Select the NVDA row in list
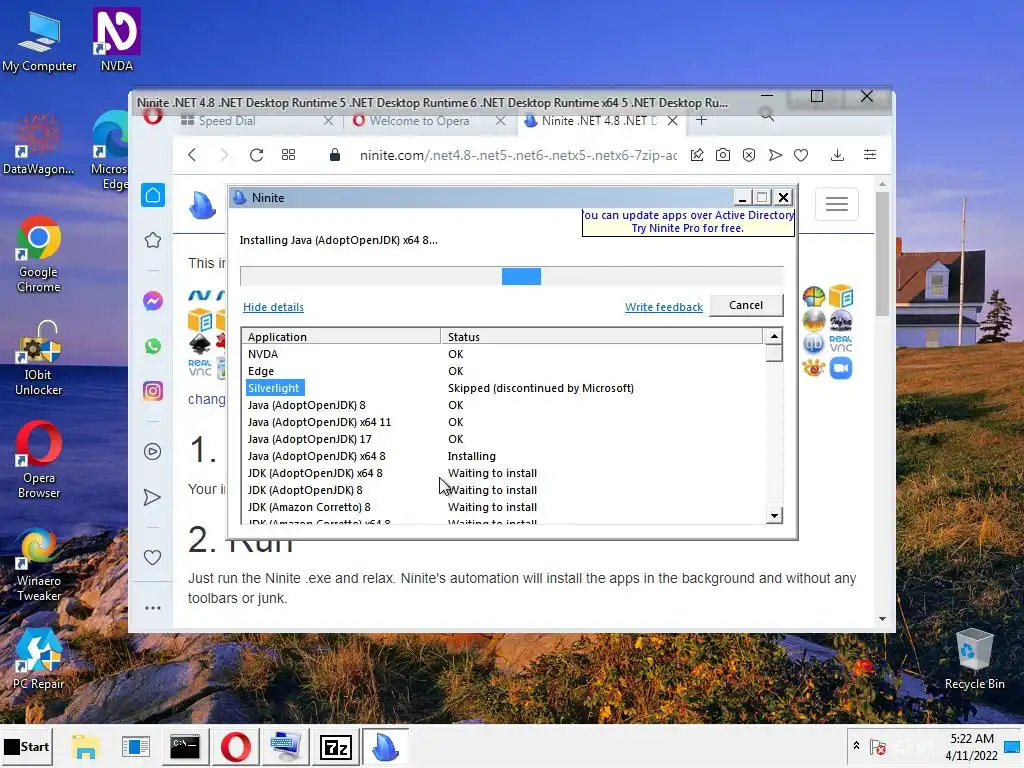Viewport: 1024px width, 768px height. pyautogui.click(x=504, y=354)
